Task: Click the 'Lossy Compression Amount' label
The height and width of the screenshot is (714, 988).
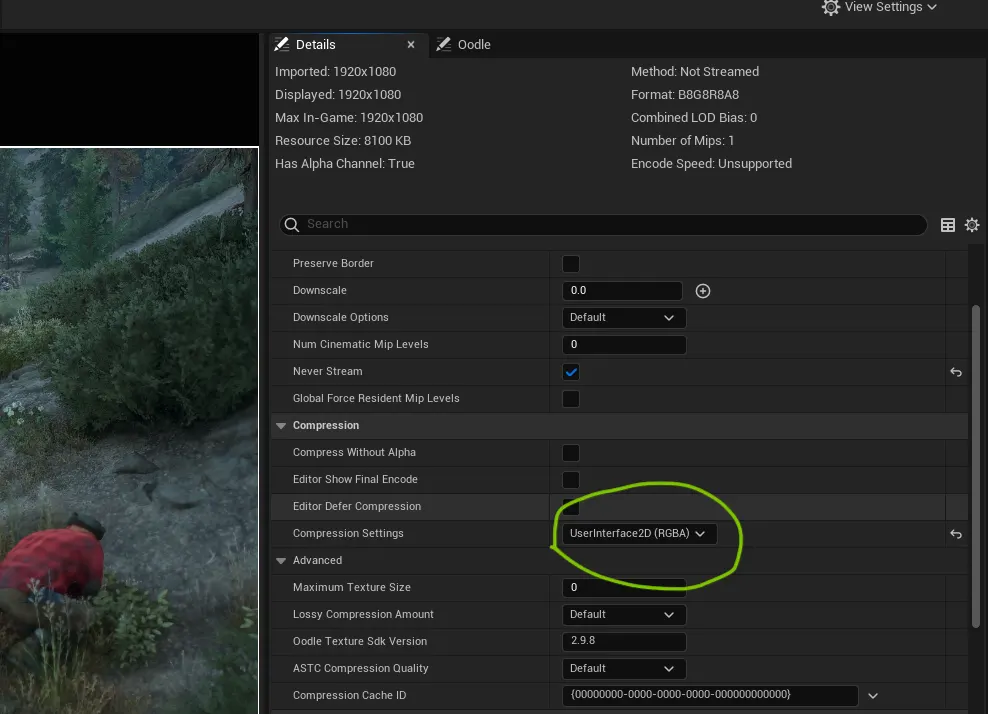Action: pos(363,614)
